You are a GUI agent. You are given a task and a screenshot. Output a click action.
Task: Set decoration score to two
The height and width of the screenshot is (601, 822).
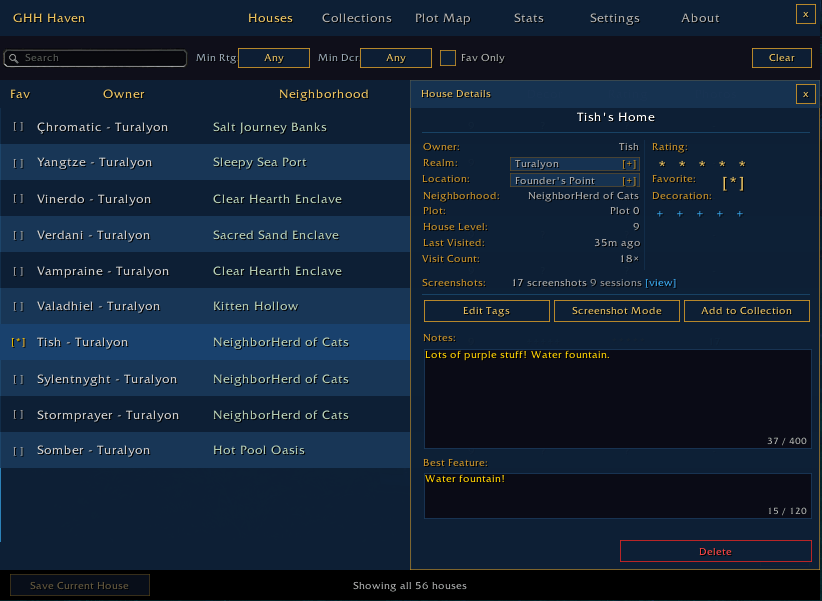(679, 214)
